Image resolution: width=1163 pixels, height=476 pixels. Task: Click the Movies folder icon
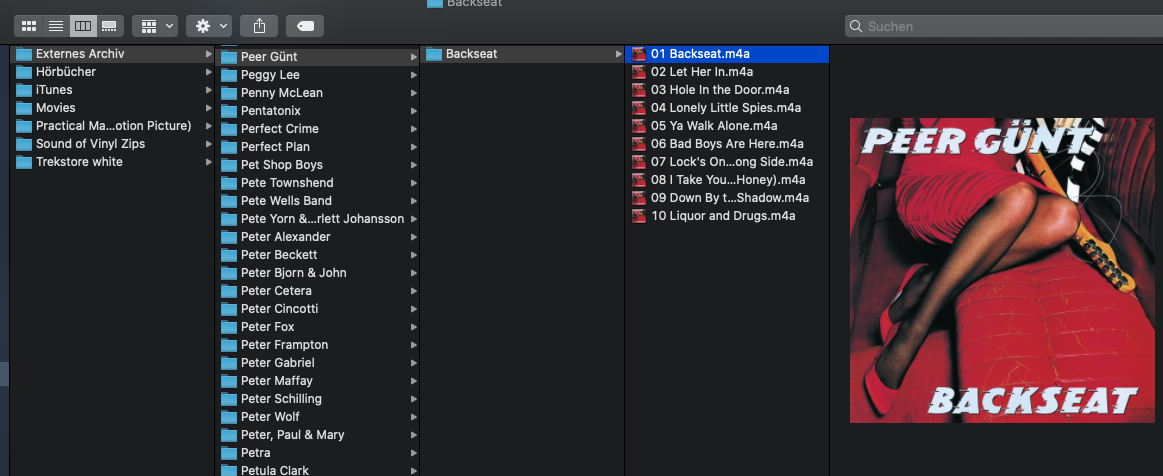(x=24, y=108)
